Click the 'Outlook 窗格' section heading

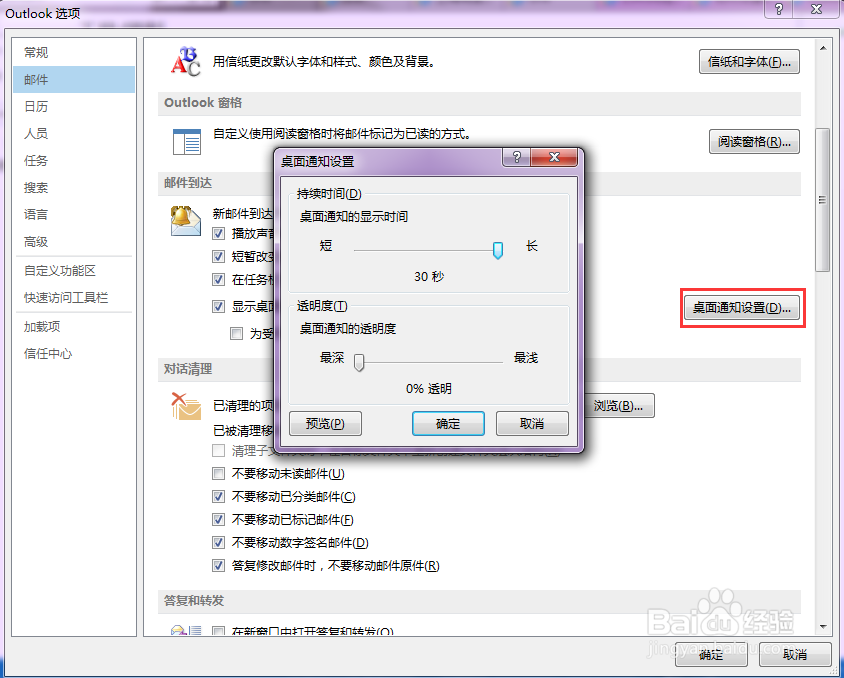(x=203, y=103)
